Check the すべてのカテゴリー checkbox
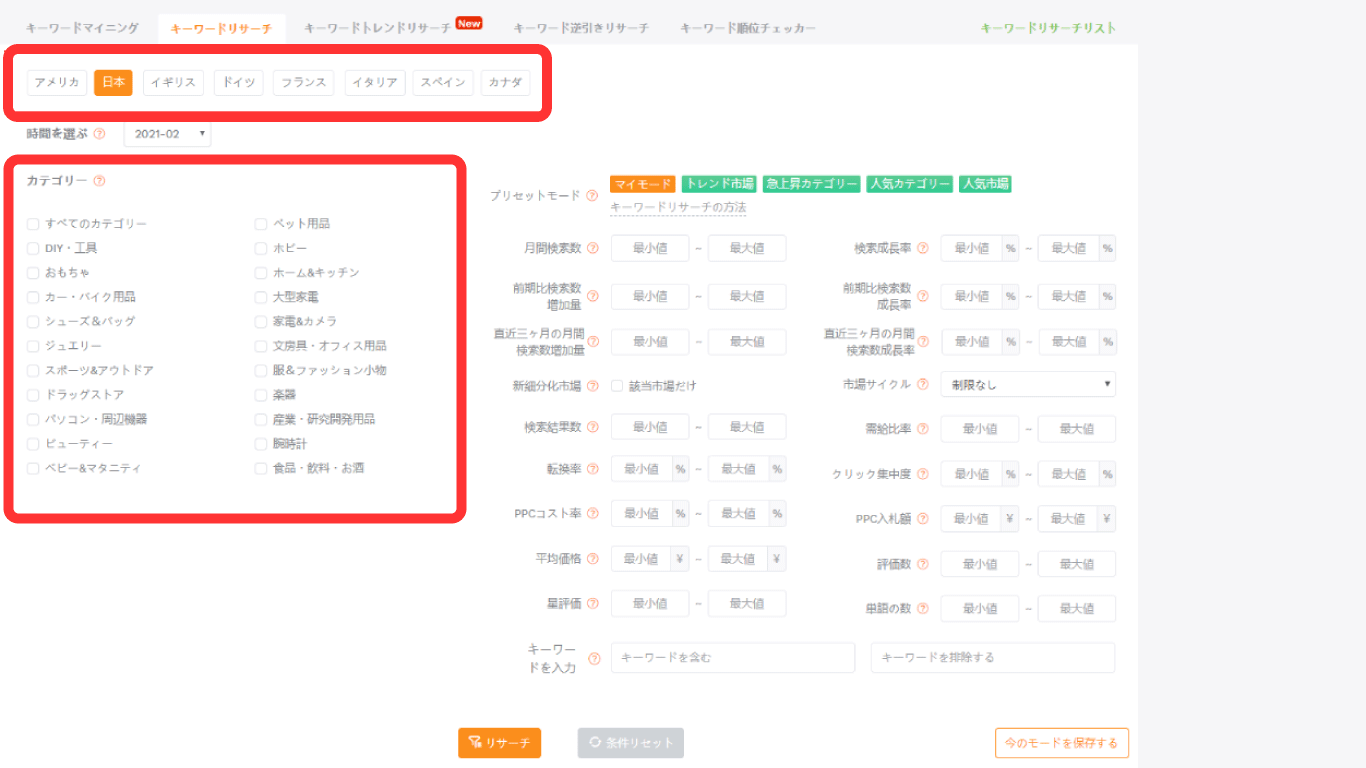Viewport: 1366px width, 768px height. click(33, 224)
